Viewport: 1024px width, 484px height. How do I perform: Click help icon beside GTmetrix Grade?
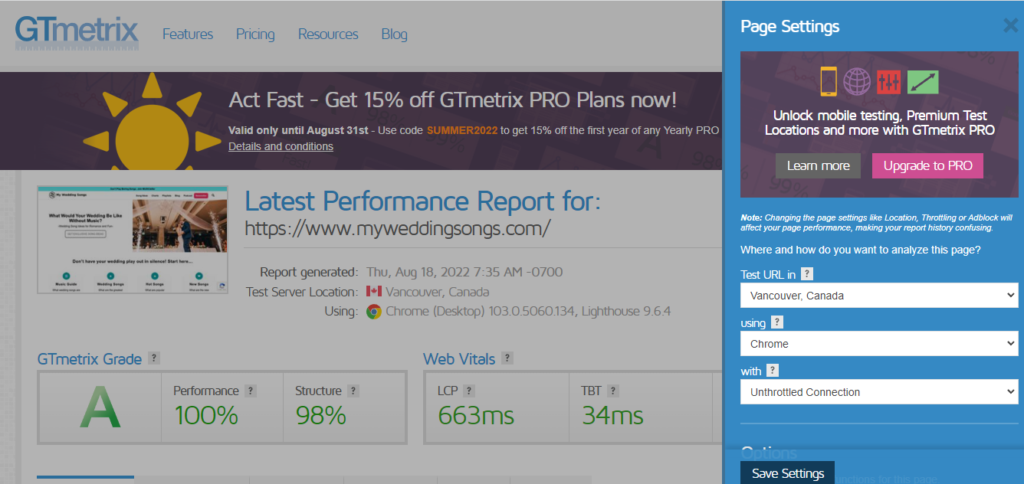[154, 358]
